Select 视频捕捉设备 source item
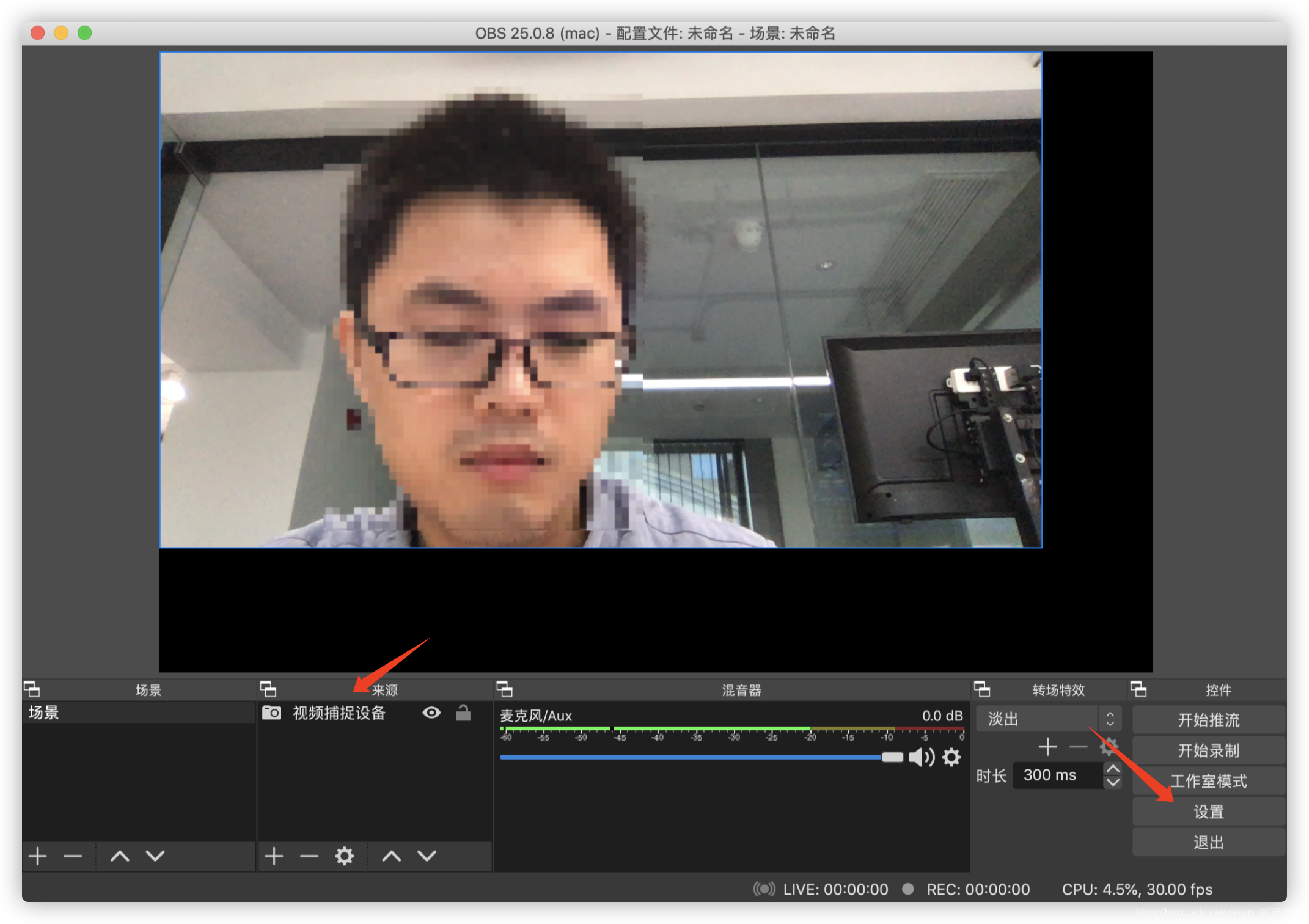Screen dimensions: 1309x924 339,713
